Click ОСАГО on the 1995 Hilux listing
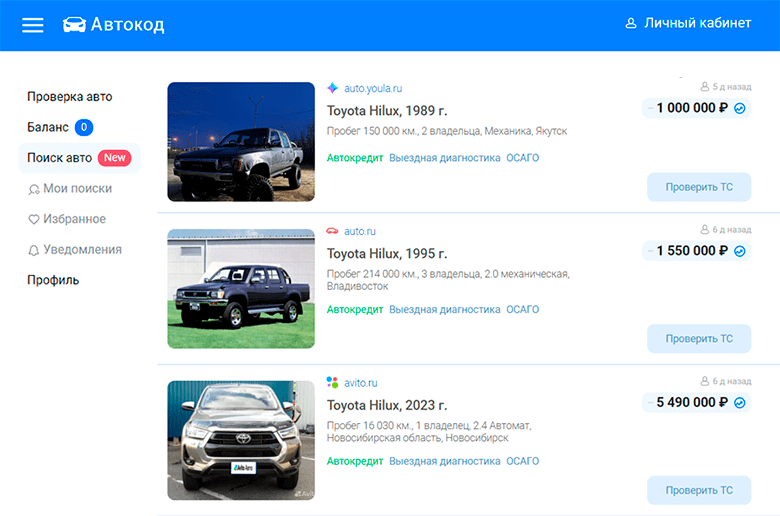The image size is (780, 516). [523, 310]
